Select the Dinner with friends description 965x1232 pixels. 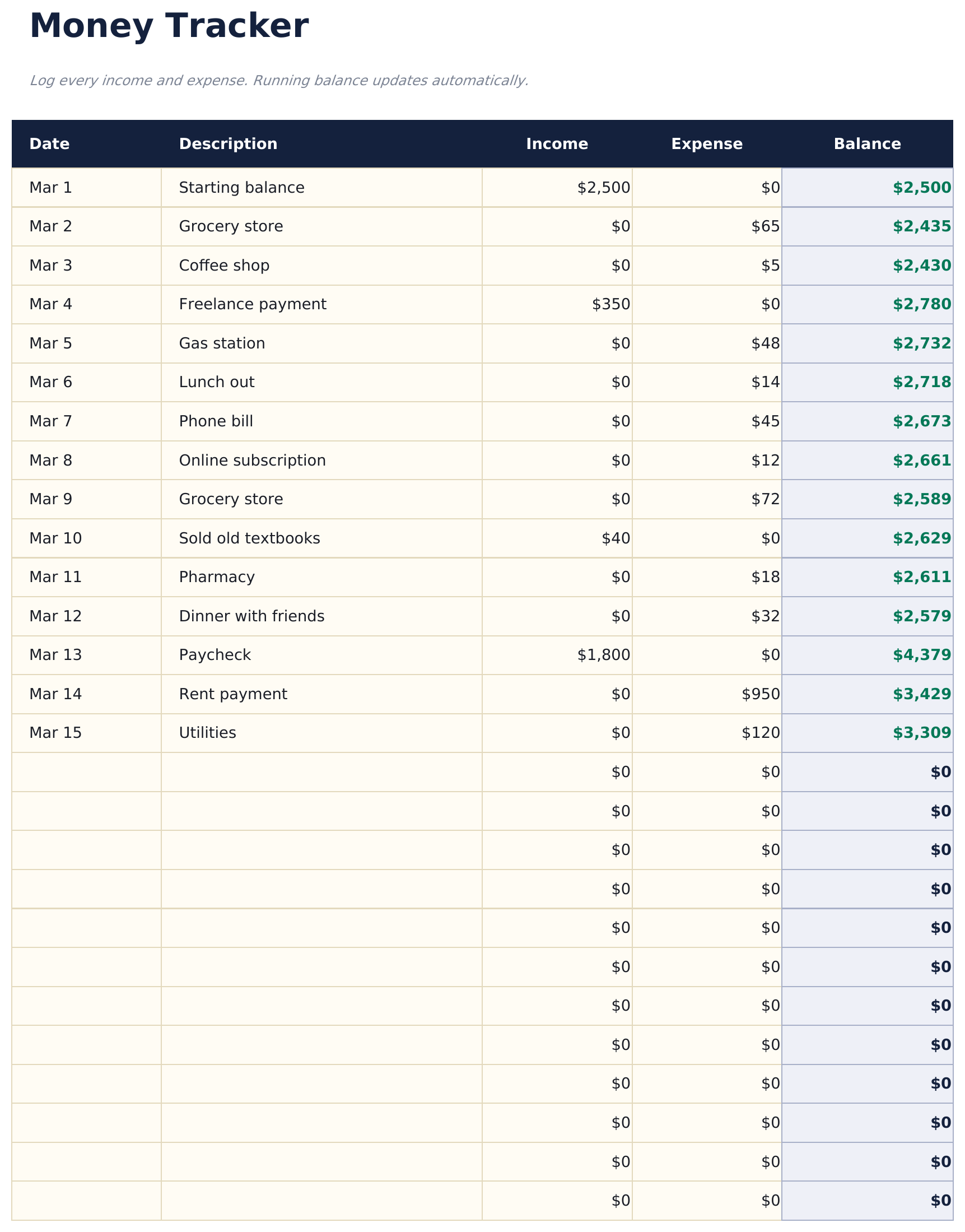pos(251,615)
